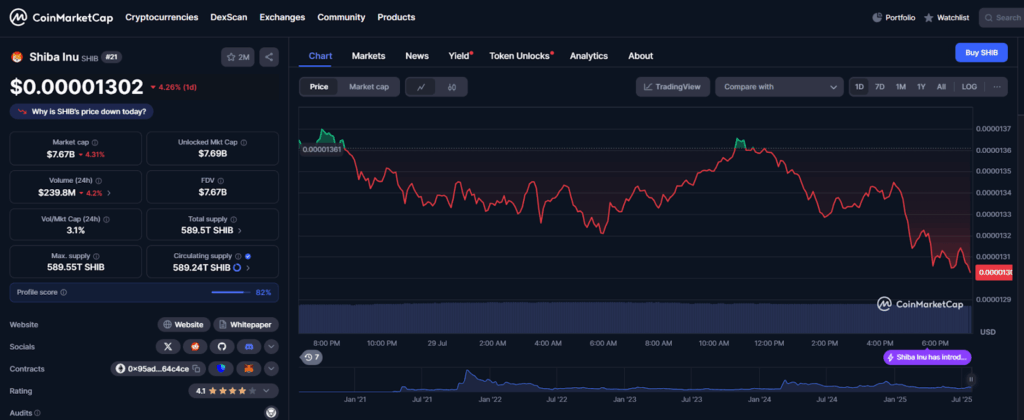Expand Circulating supply details arrow
This screenshot has height=420, width=1024.
click(x=248, y=268)
